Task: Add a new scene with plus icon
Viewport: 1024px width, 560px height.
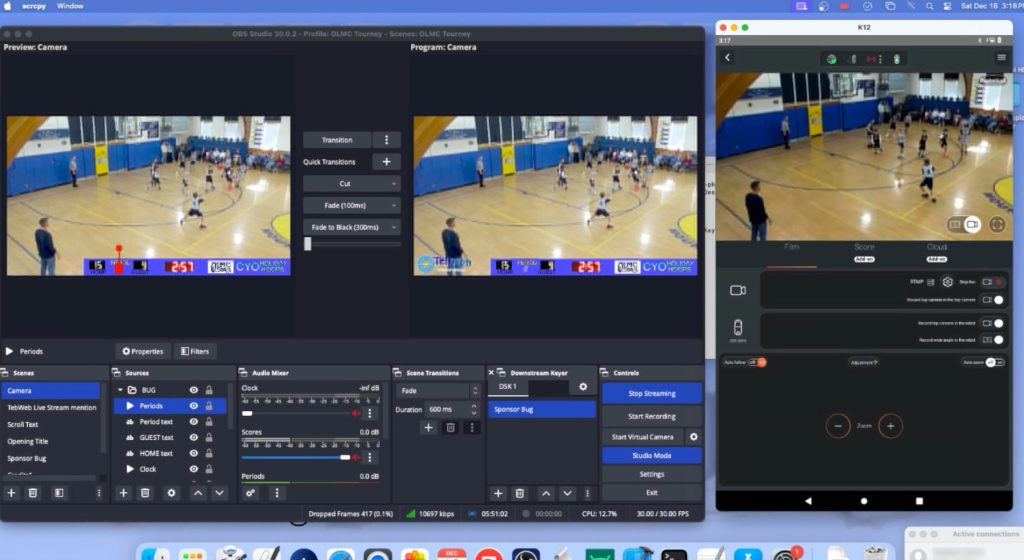Action: click(12, 493)
